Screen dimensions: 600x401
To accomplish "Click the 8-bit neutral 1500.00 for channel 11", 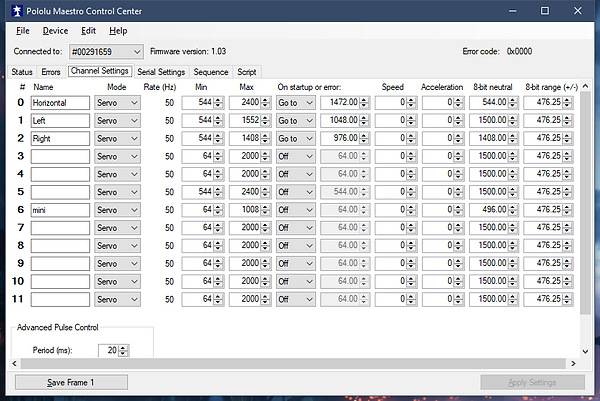I will (x=492, y=299).
